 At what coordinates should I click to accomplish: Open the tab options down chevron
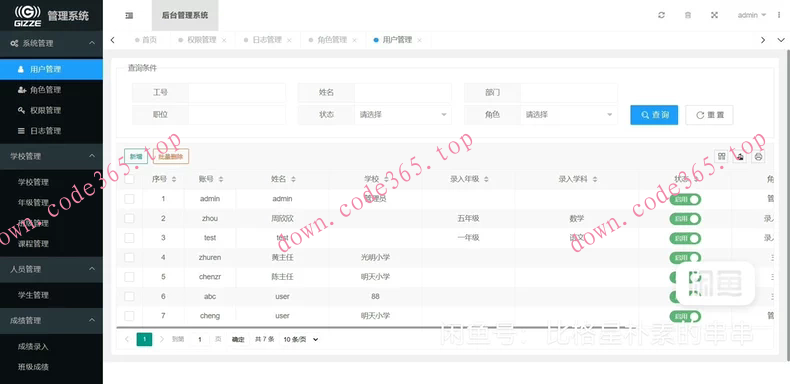click(x=781, y=40)
